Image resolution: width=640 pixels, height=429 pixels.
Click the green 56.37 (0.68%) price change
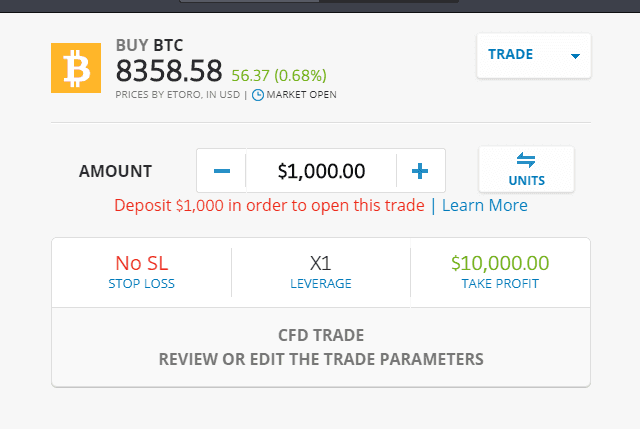click(279, 75)
